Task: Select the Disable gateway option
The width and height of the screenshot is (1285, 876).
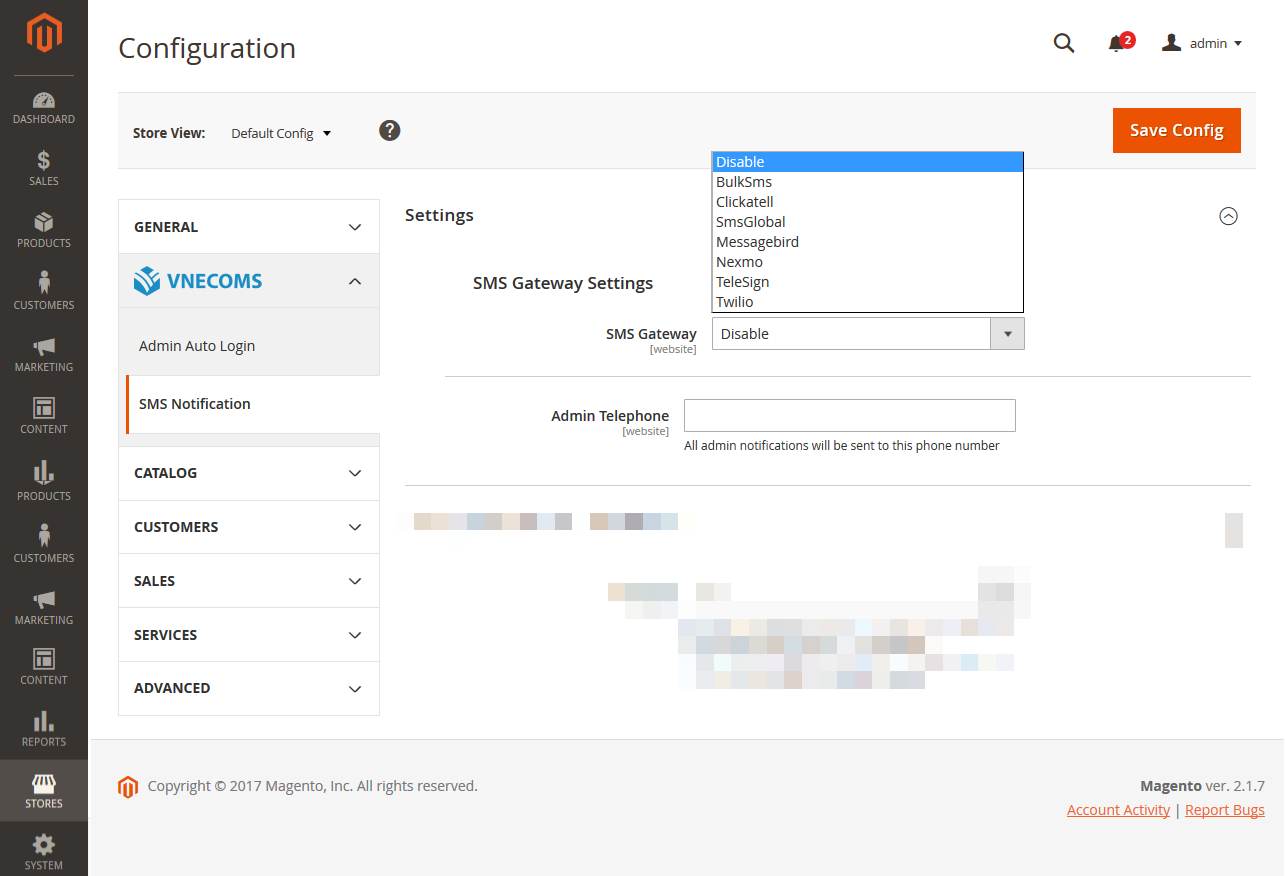Action: click(867, 162)
